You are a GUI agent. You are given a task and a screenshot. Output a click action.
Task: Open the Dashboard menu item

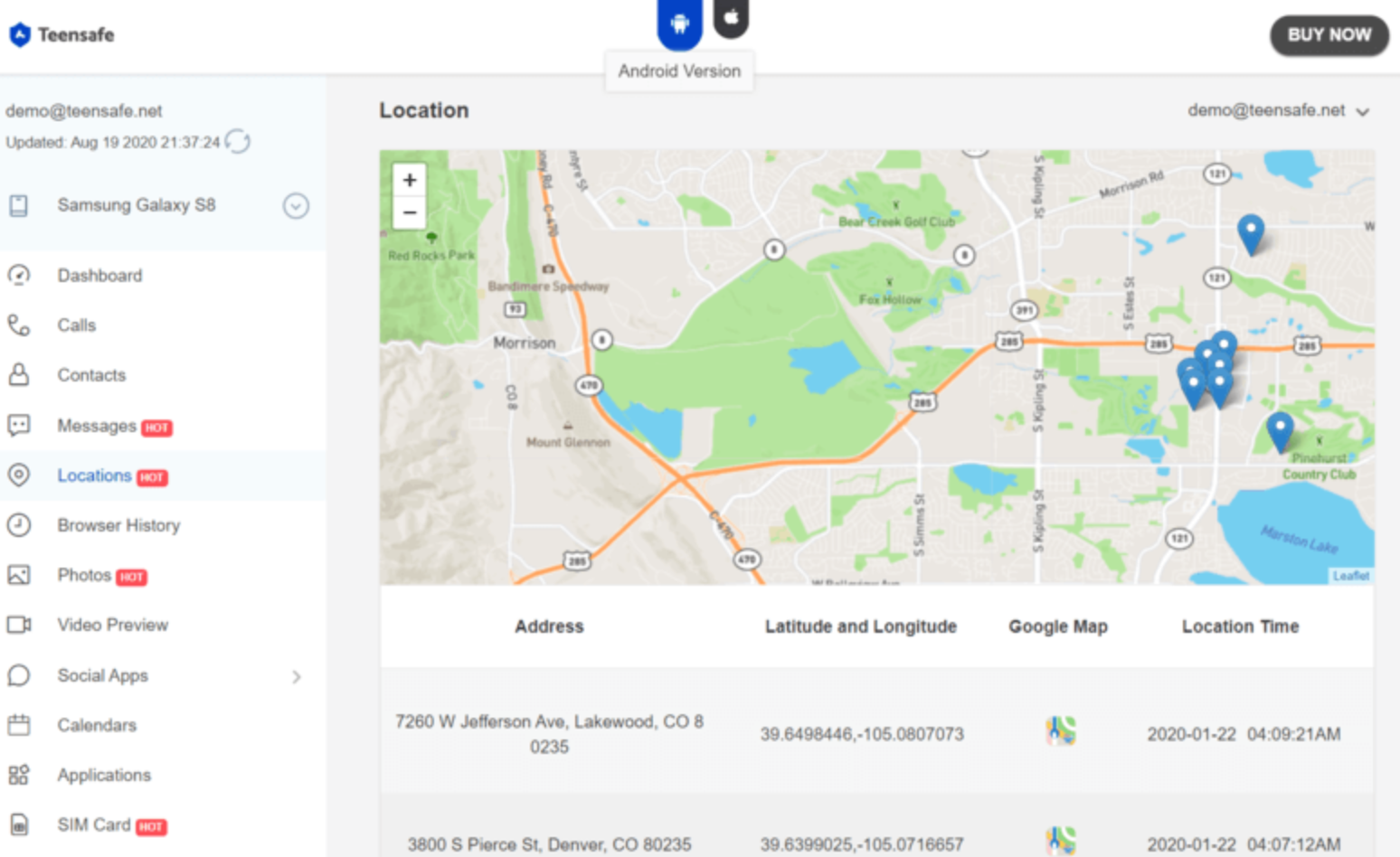(x=99, y=276)
